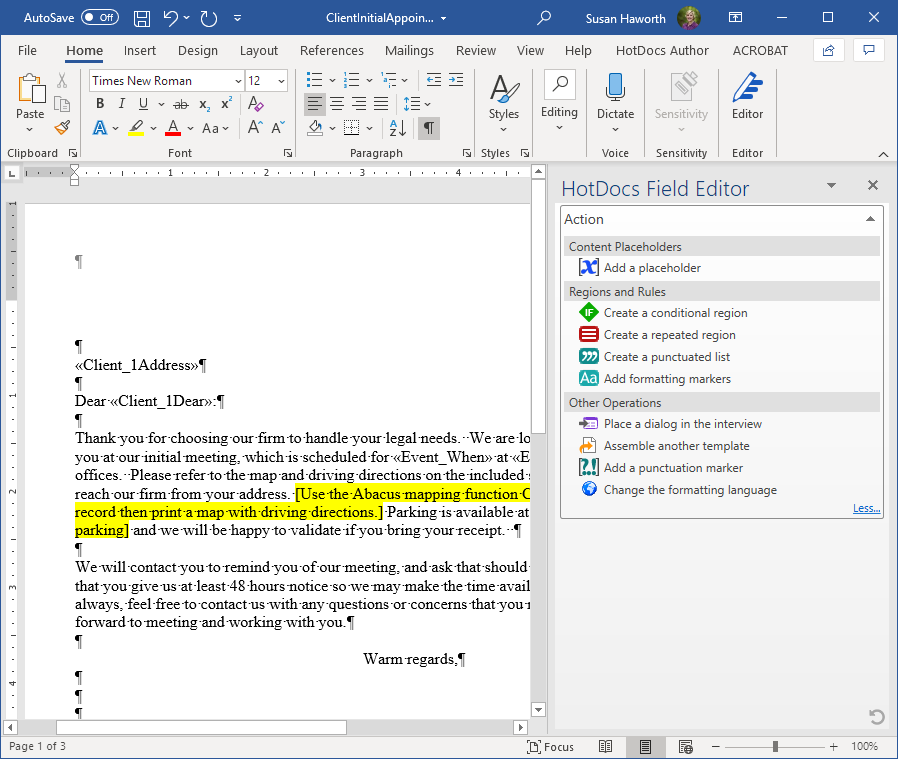Toggle bold formatting
This screenshot has height=759, width=898.
tap(100, 104)
